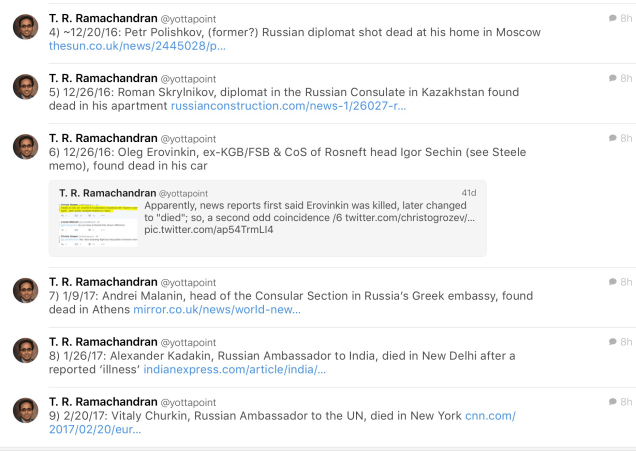Click reply bubble icon on Andrei Malanin tweet

(612, 282)
